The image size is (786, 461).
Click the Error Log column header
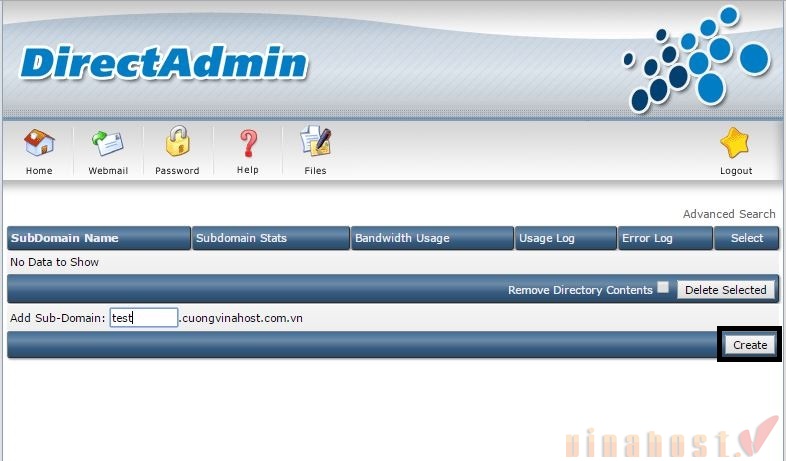[x=665, y=238]
